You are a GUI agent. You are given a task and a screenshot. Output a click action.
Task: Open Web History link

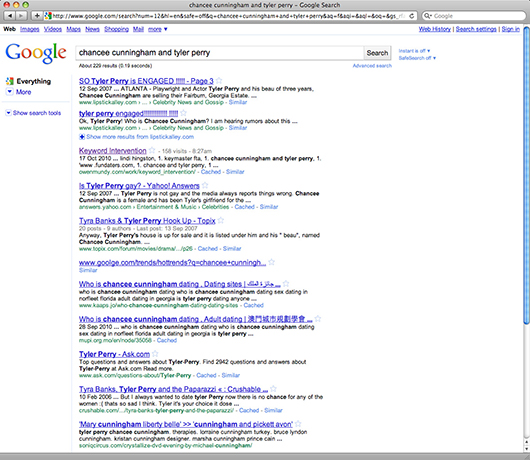435,29
